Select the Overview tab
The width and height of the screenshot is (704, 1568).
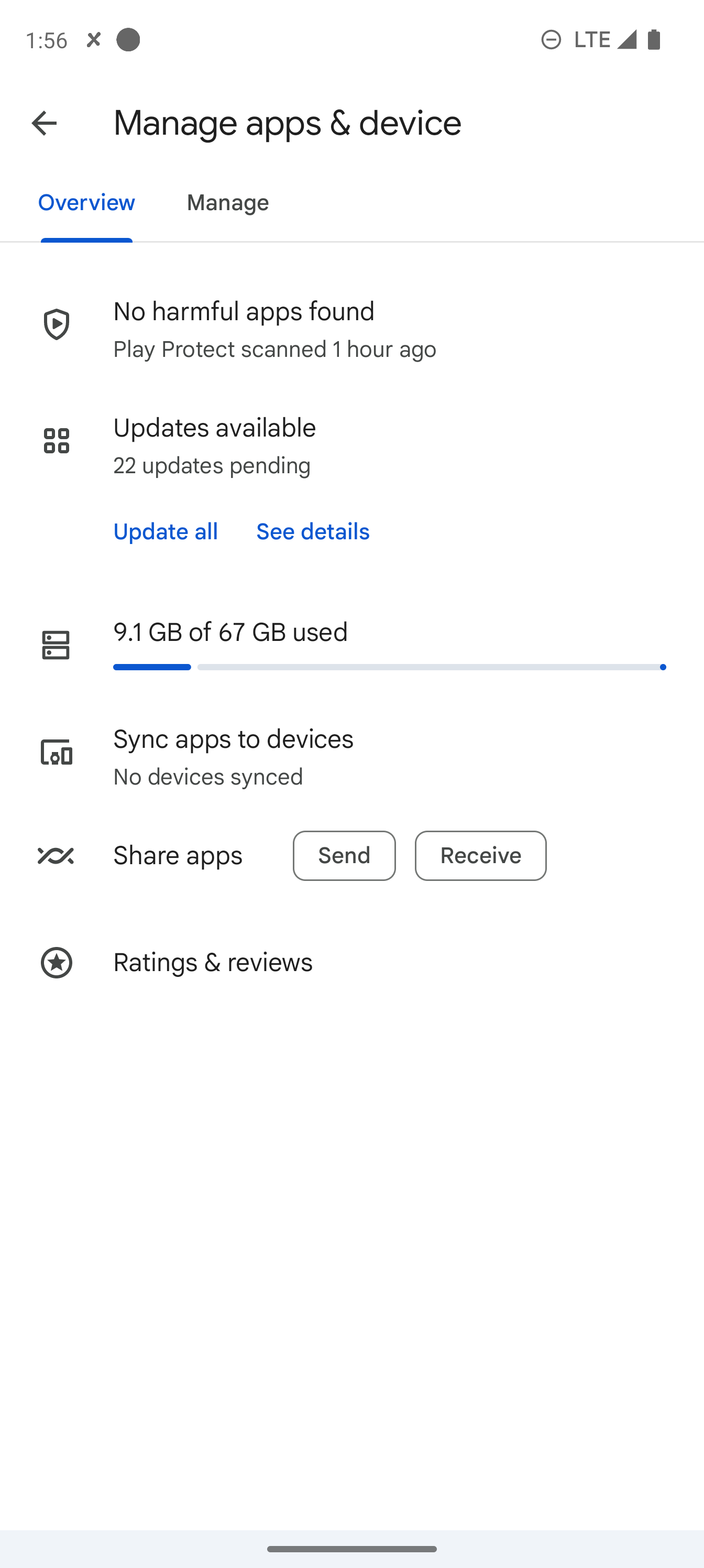(86, 203)
